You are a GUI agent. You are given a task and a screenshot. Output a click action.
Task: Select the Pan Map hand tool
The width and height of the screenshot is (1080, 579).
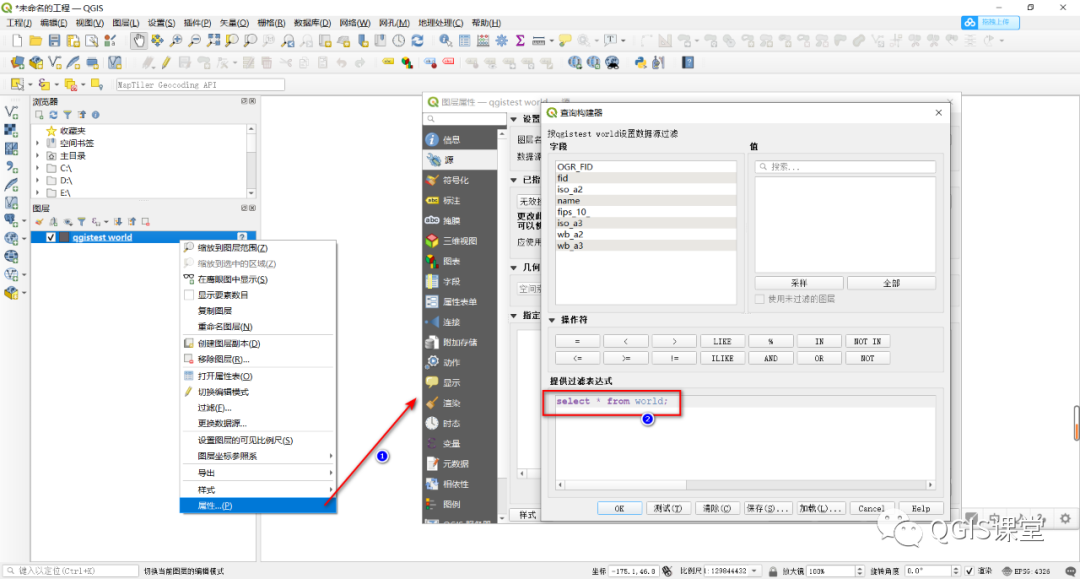pyautogui.click(x=139, y=41)
